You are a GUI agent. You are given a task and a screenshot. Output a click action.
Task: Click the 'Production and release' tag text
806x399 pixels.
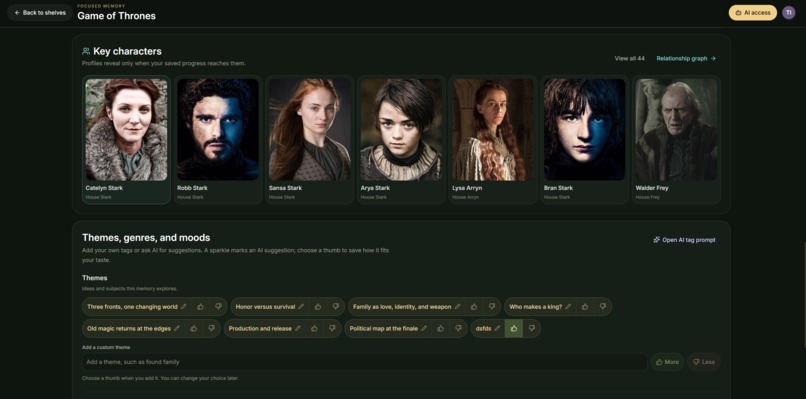(260, 329)
